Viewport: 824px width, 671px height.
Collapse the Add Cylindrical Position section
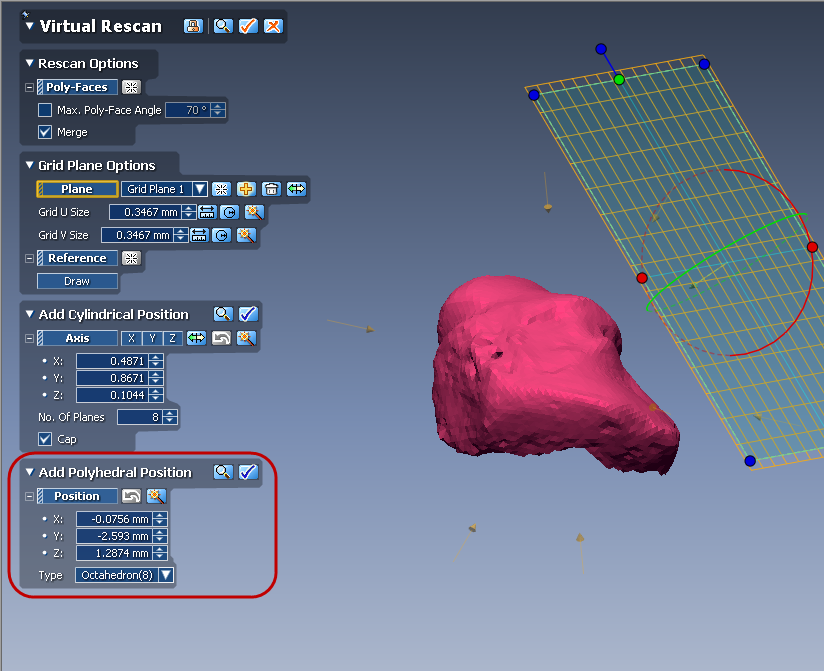point(29,314)
